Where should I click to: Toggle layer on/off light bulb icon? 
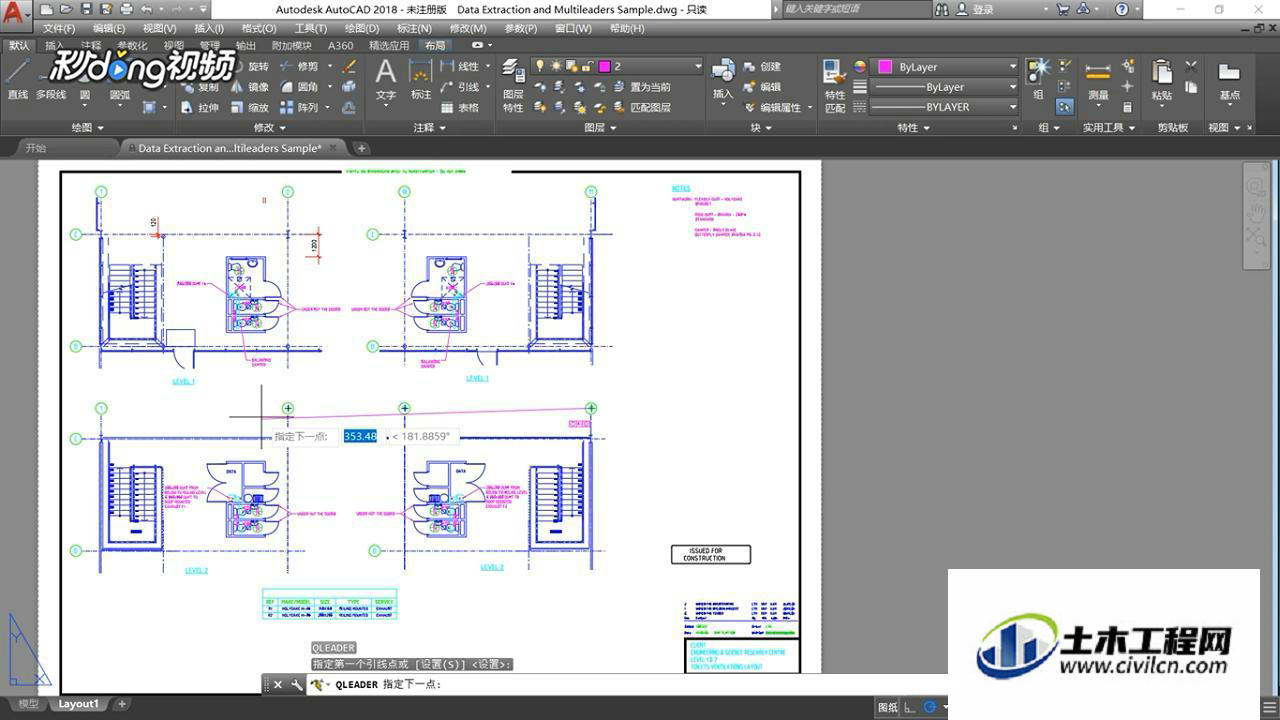coord(540,66)
